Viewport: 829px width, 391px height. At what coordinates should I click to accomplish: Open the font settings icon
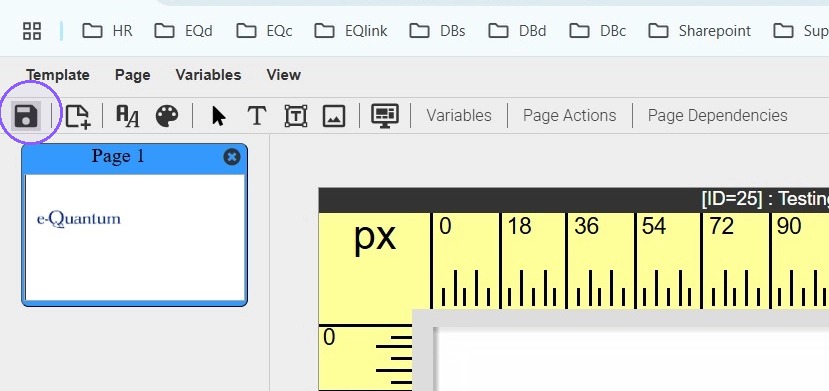[127, 116]
